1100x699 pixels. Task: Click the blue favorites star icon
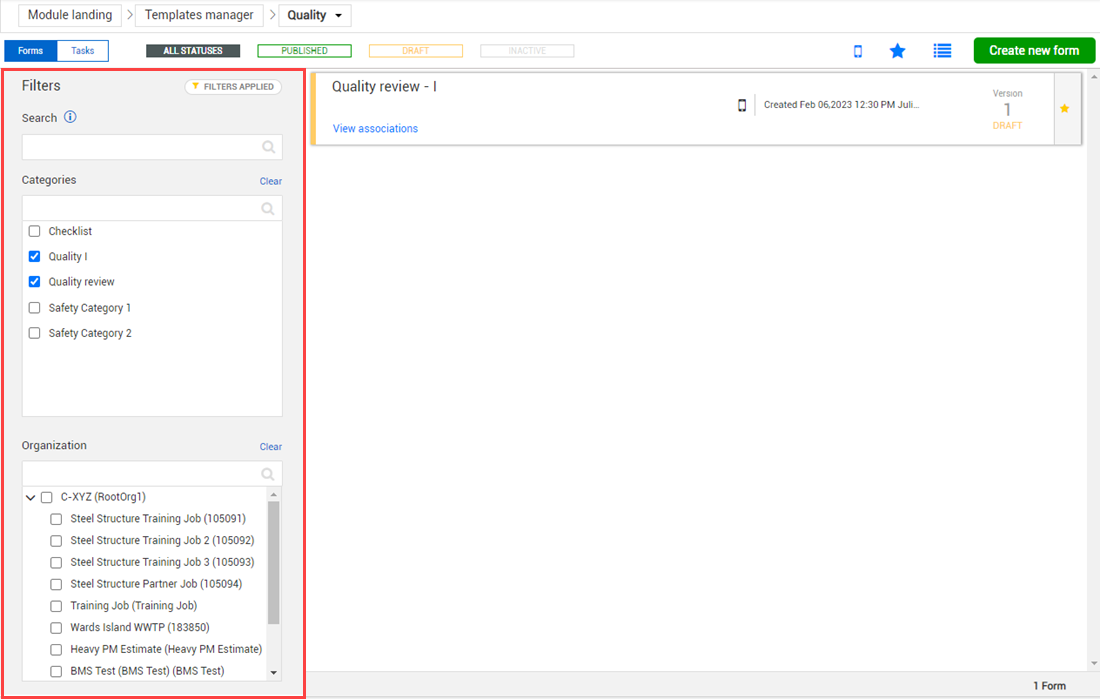pyautogui.click(x=897, y=51)
